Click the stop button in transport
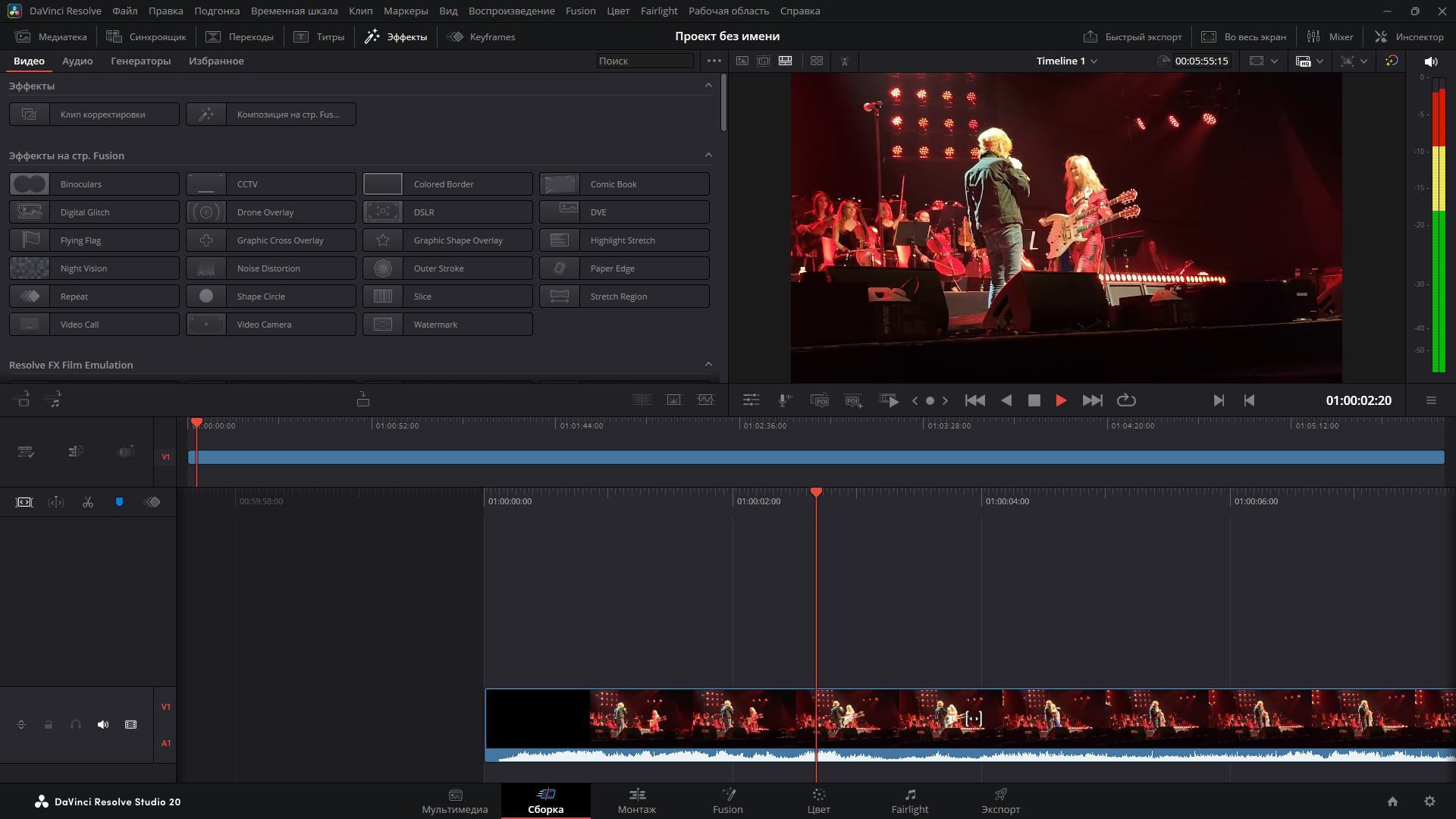Screen dimensions: 1456x819 coord(1034,400)
